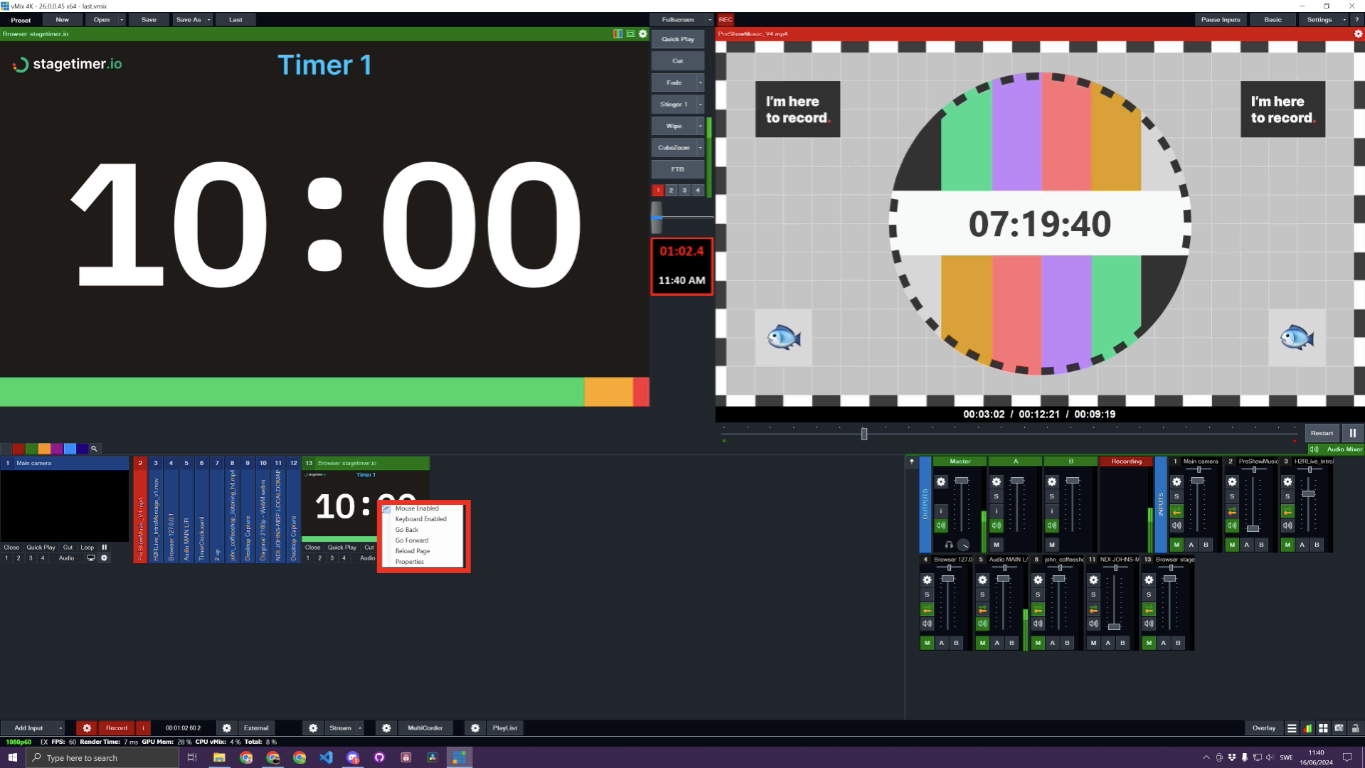Pin the audio mixer panel
Screen dimensions: 1365x768
click(911, 461)
